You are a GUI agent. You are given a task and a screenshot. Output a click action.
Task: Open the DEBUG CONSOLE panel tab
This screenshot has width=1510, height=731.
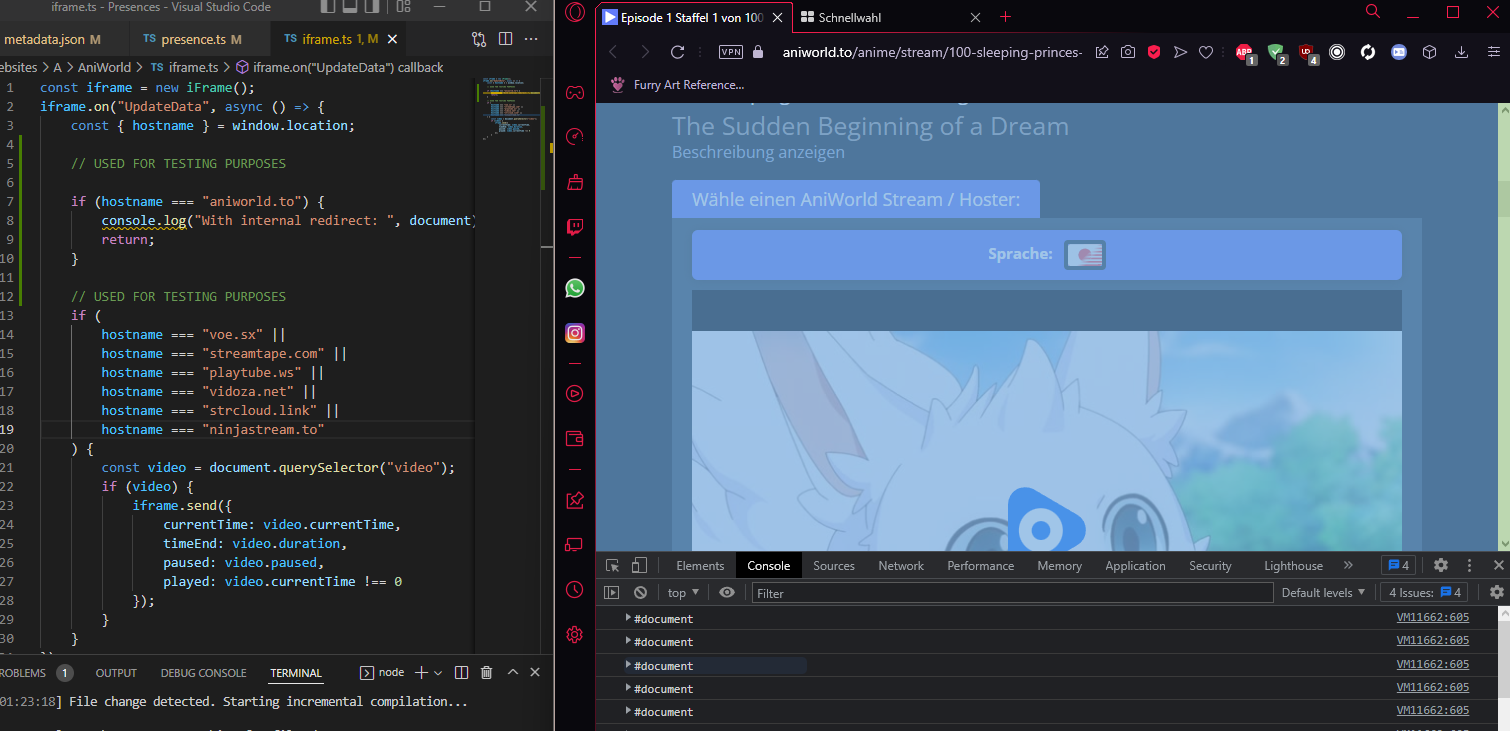tap(203, 673)
